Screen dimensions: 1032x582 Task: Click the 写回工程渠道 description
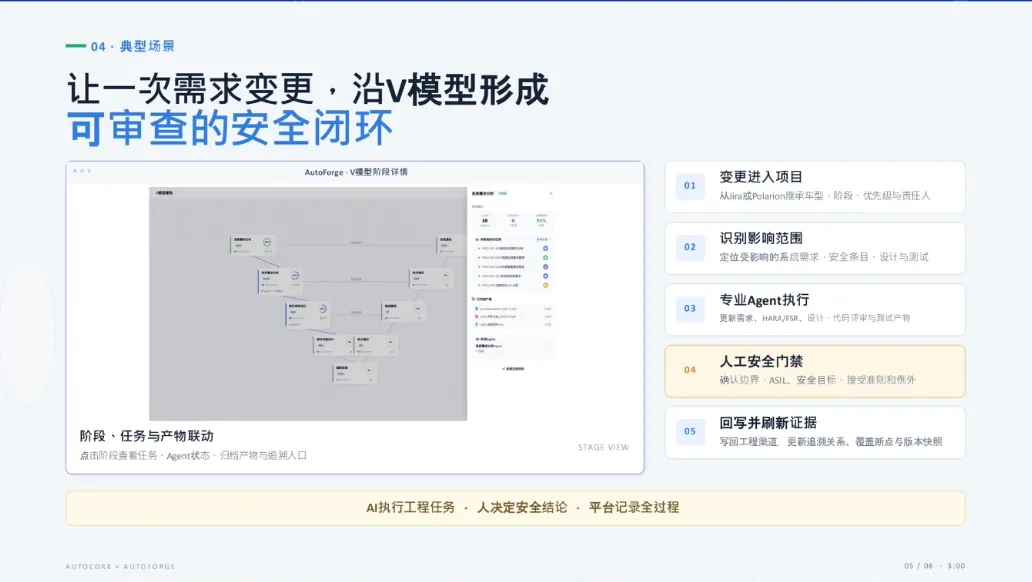tap(831, 442)
